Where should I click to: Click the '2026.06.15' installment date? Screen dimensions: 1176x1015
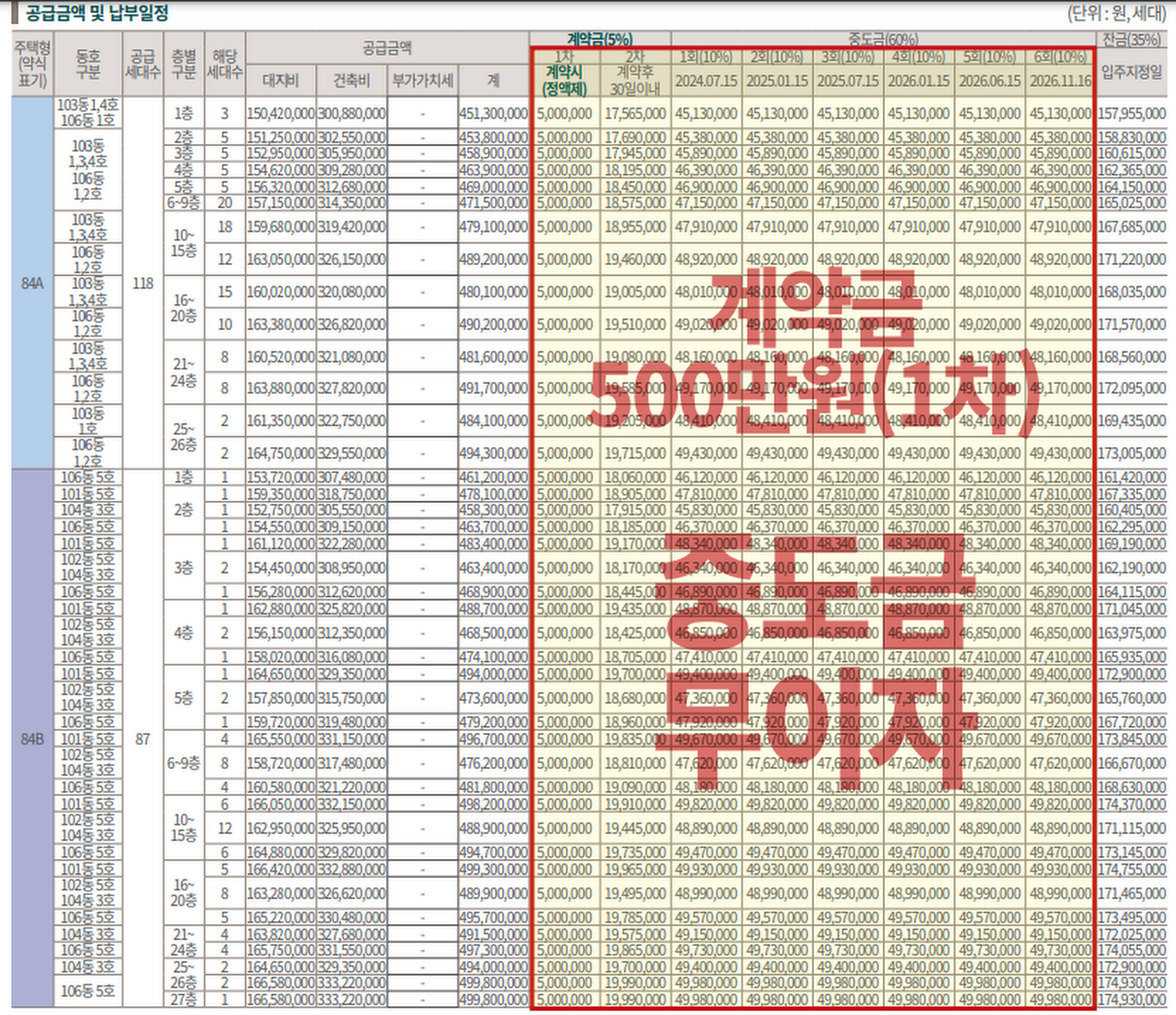pyautogui.click(x=990, y=81)
